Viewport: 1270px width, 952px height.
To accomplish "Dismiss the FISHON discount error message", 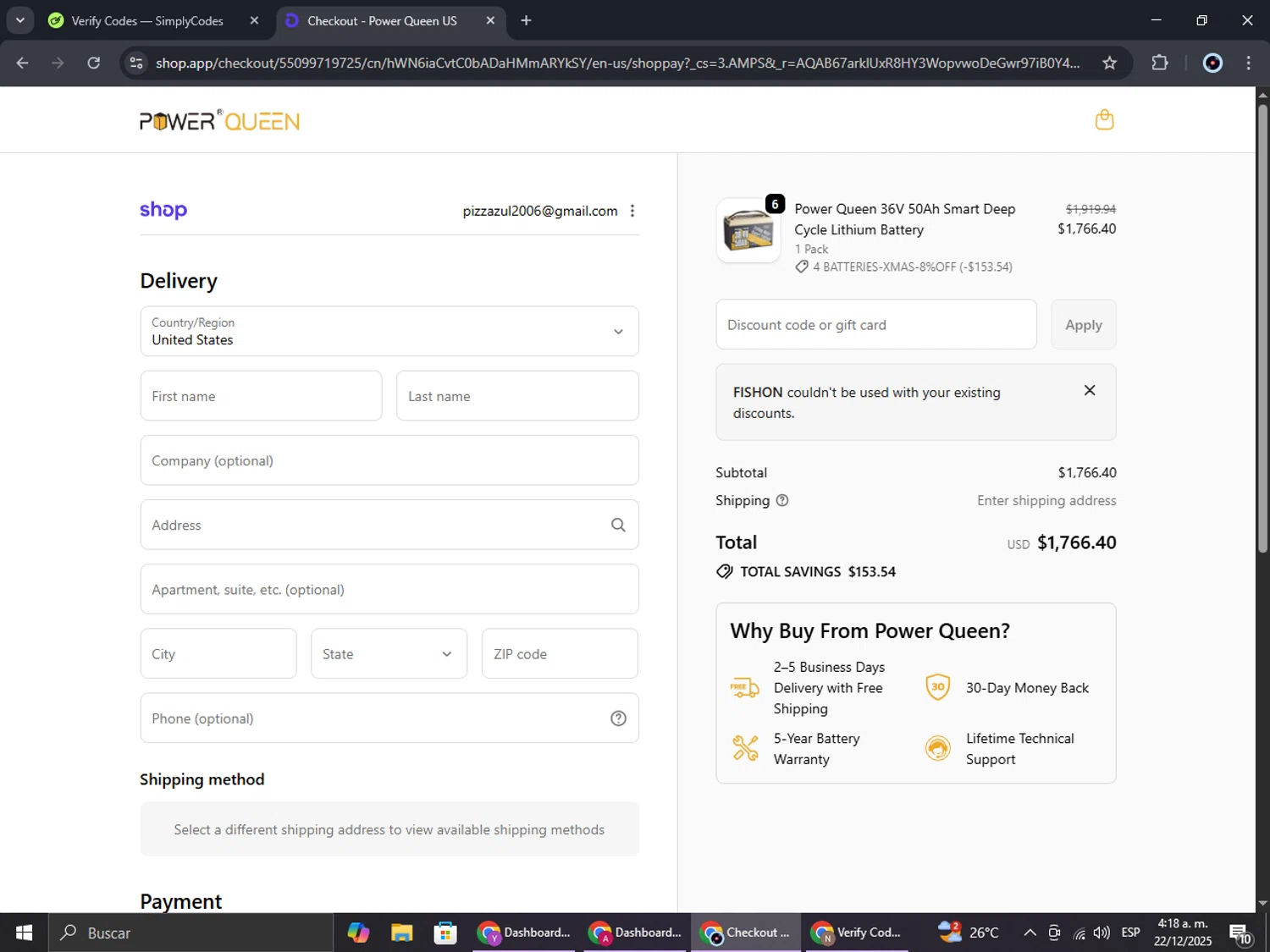I will pyautogui.click(x=1090, y=390).
